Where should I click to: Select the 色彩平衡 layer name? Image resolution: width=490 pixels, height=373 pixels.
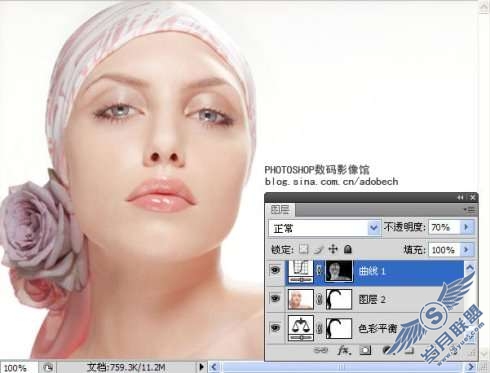378,328
